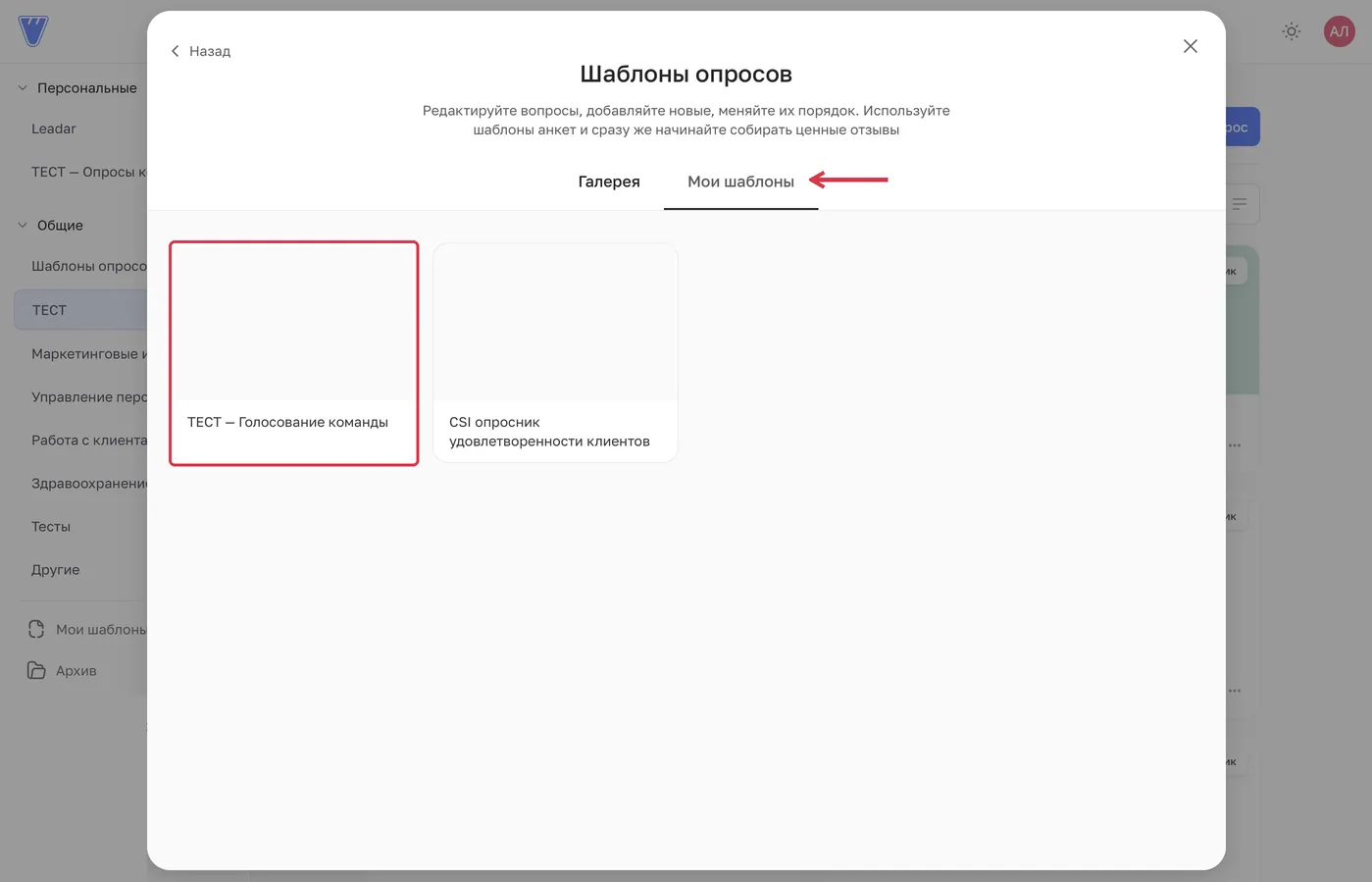Open ТЕСТ — Опросы sidebar item
The width and height of the screenshot is (1372, 882).
88,172
